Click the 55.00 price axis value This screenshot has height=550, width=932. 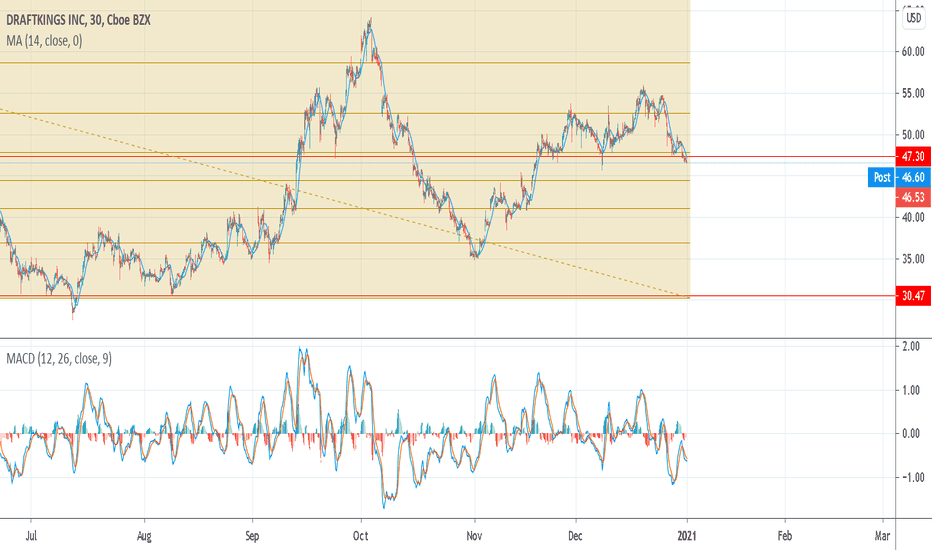coord(913,93)
